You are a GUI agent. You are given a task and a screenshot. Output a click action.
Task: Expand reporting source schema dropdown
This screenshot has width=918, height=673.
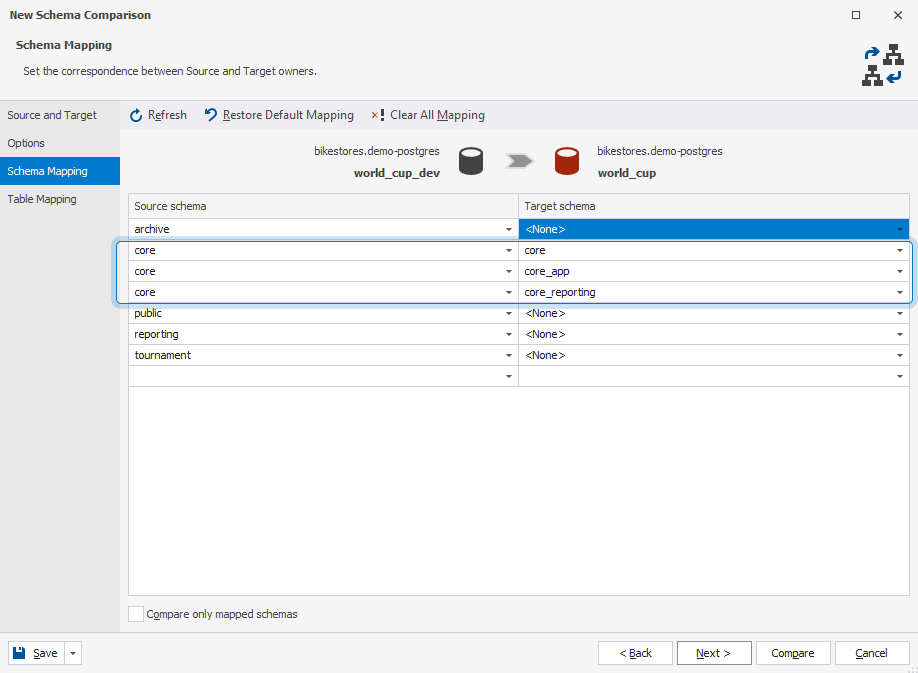(509, 335)
